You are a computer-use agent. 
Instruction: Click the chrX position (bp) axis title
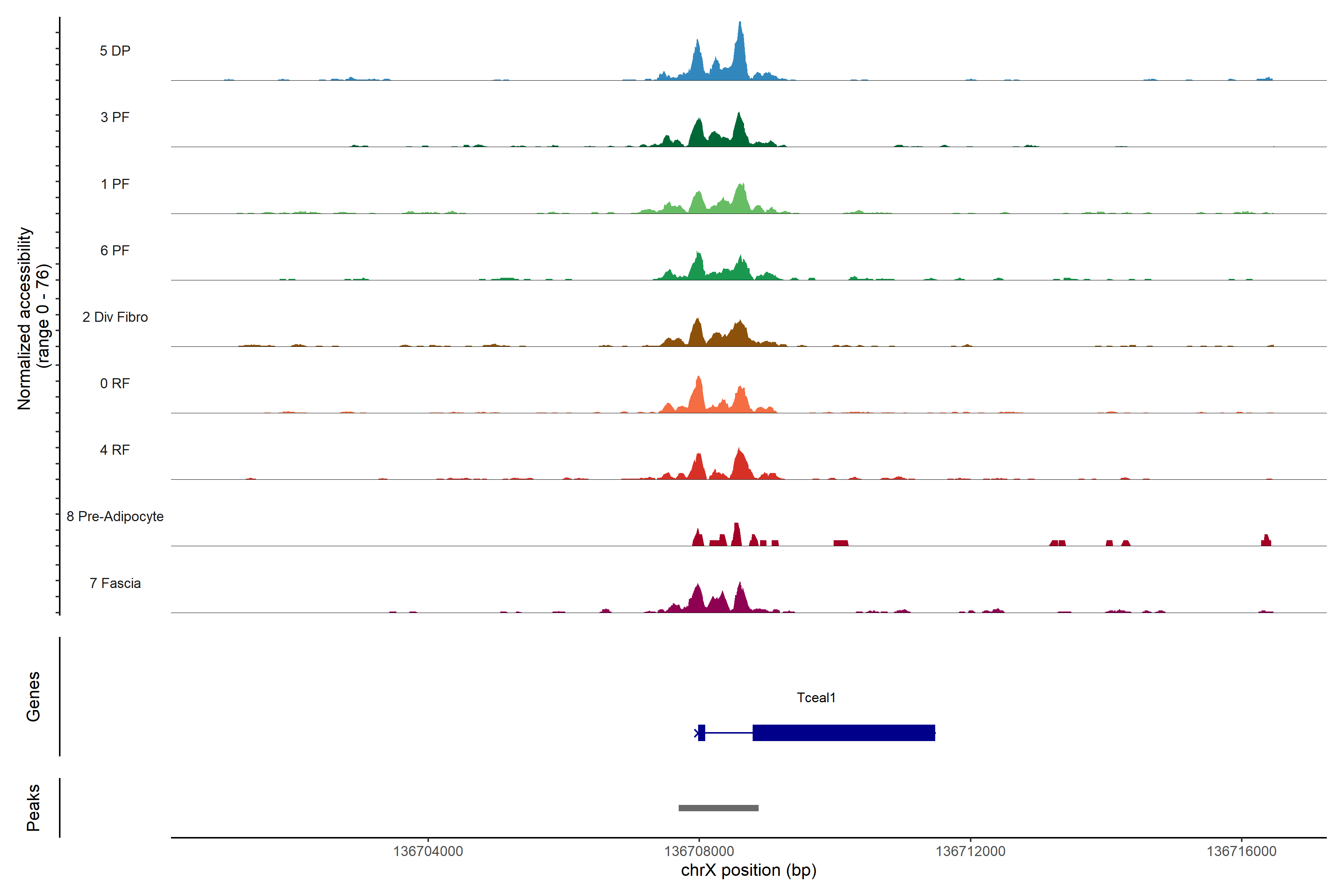[749, 870]
